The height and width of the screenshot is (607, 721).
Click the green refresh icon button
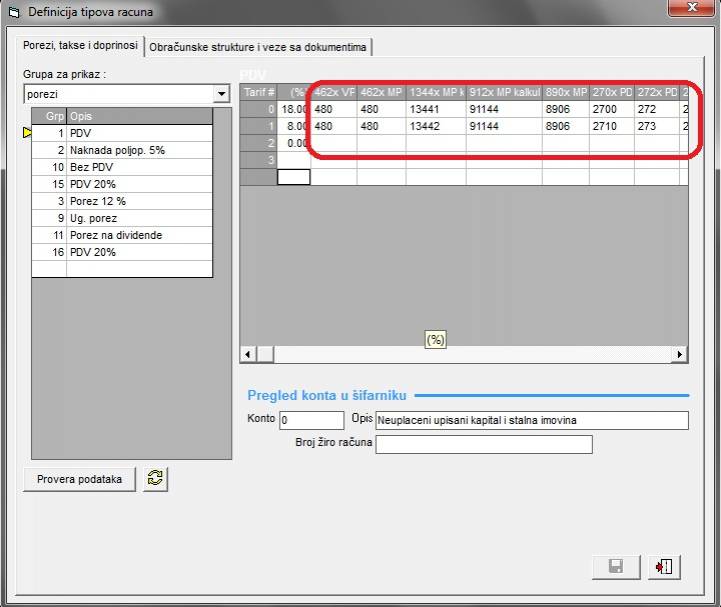click(155, 479)
